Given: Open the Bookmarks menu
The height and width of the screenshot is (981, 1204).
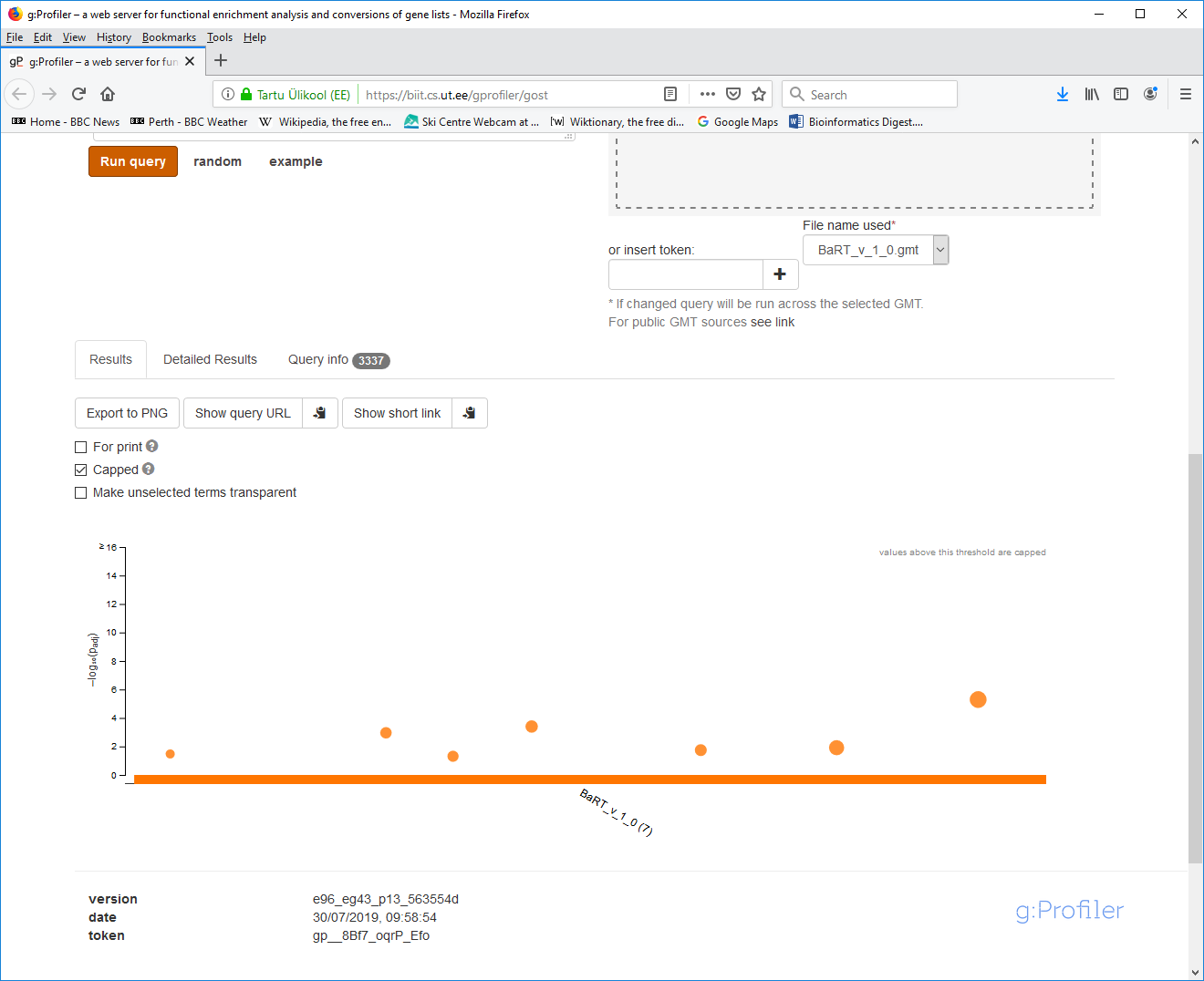Looking at the screenshot, I should pos(169,37).
